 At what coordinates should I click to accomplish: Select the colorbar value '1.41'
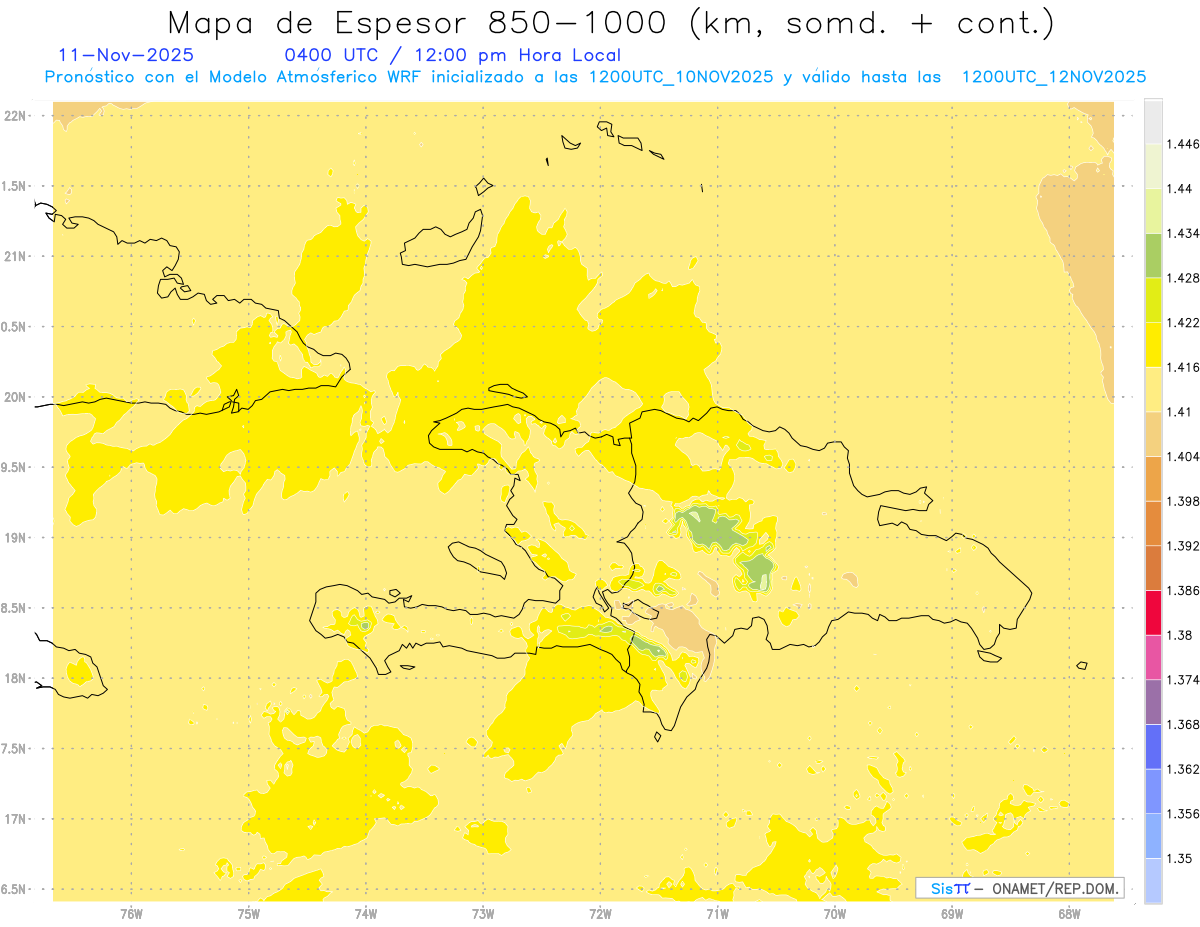pyautogui.click(x=1179, y=412)
